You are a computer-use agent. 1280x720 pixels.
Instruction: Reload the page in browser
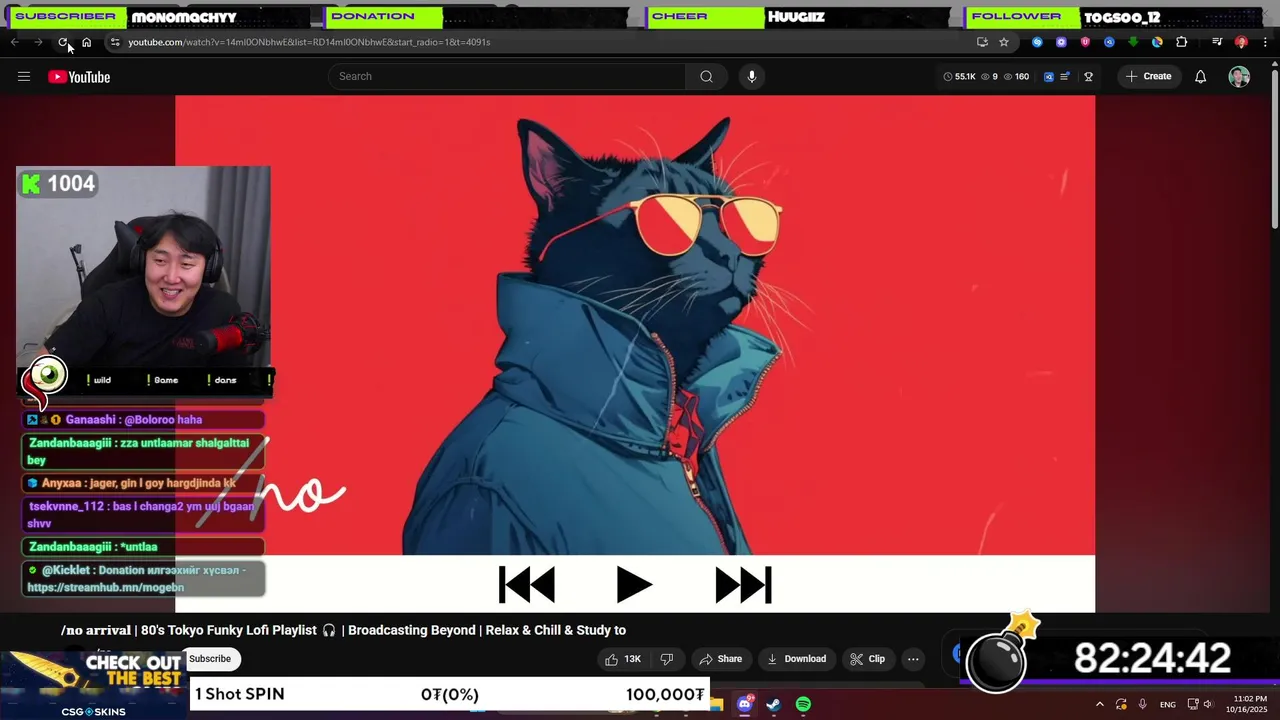[62, 42]
